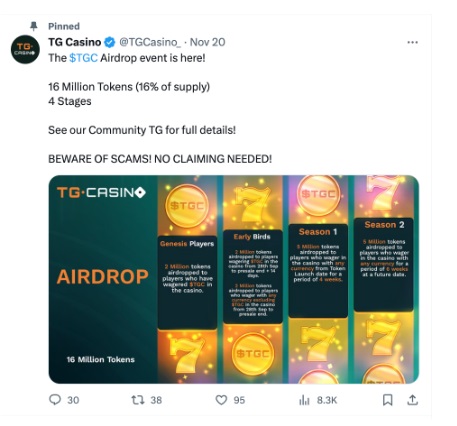Click the 8.3K views count

327,400
